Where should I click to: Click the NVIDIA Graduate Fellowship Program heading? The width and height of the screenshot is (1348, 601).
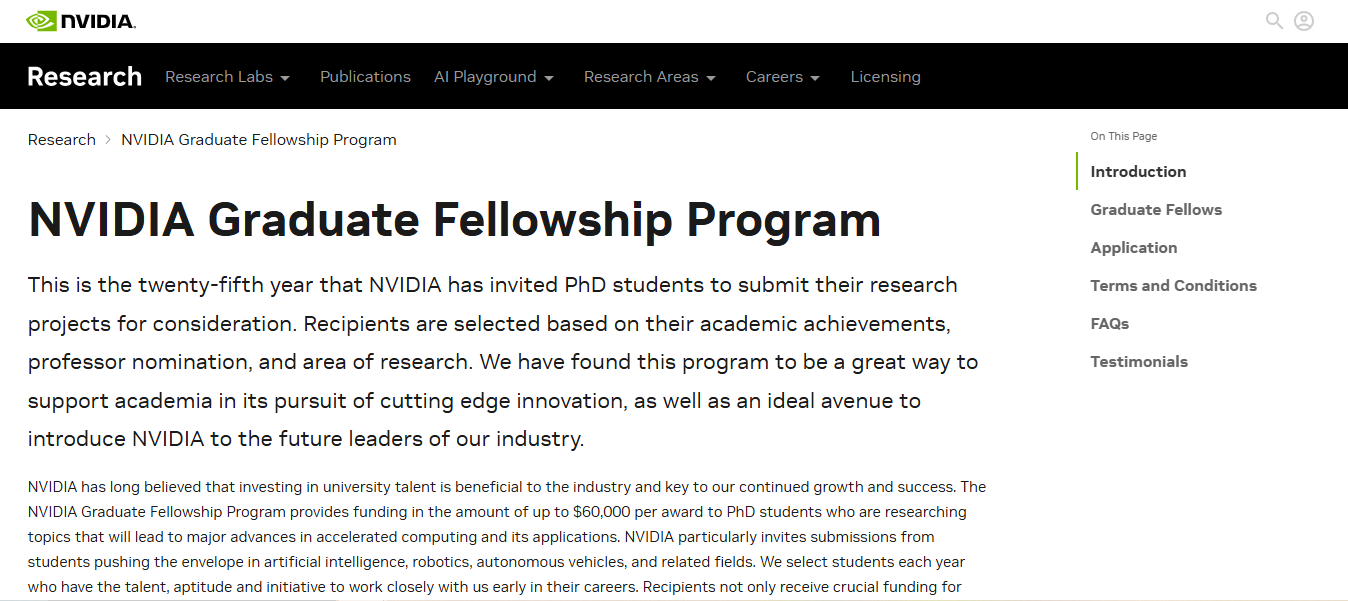point(454,220)
